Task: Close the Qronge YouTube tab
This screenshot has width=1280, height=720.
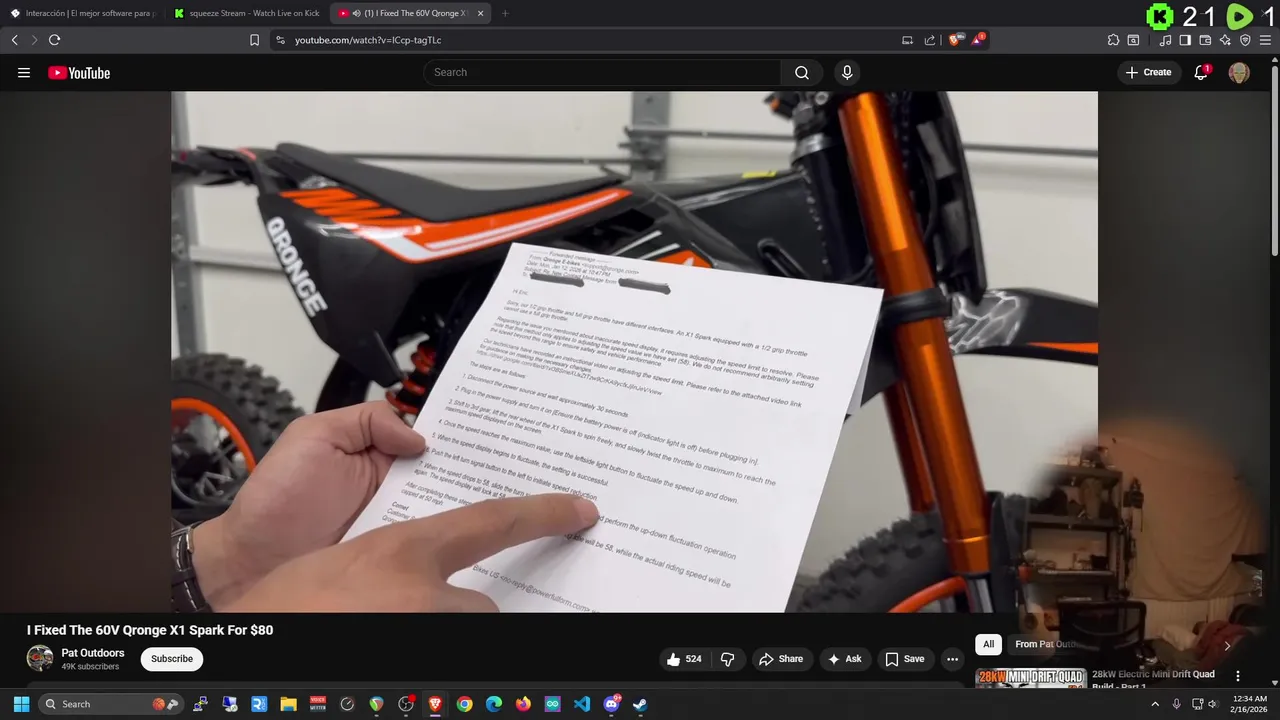Action: (480, 13)
